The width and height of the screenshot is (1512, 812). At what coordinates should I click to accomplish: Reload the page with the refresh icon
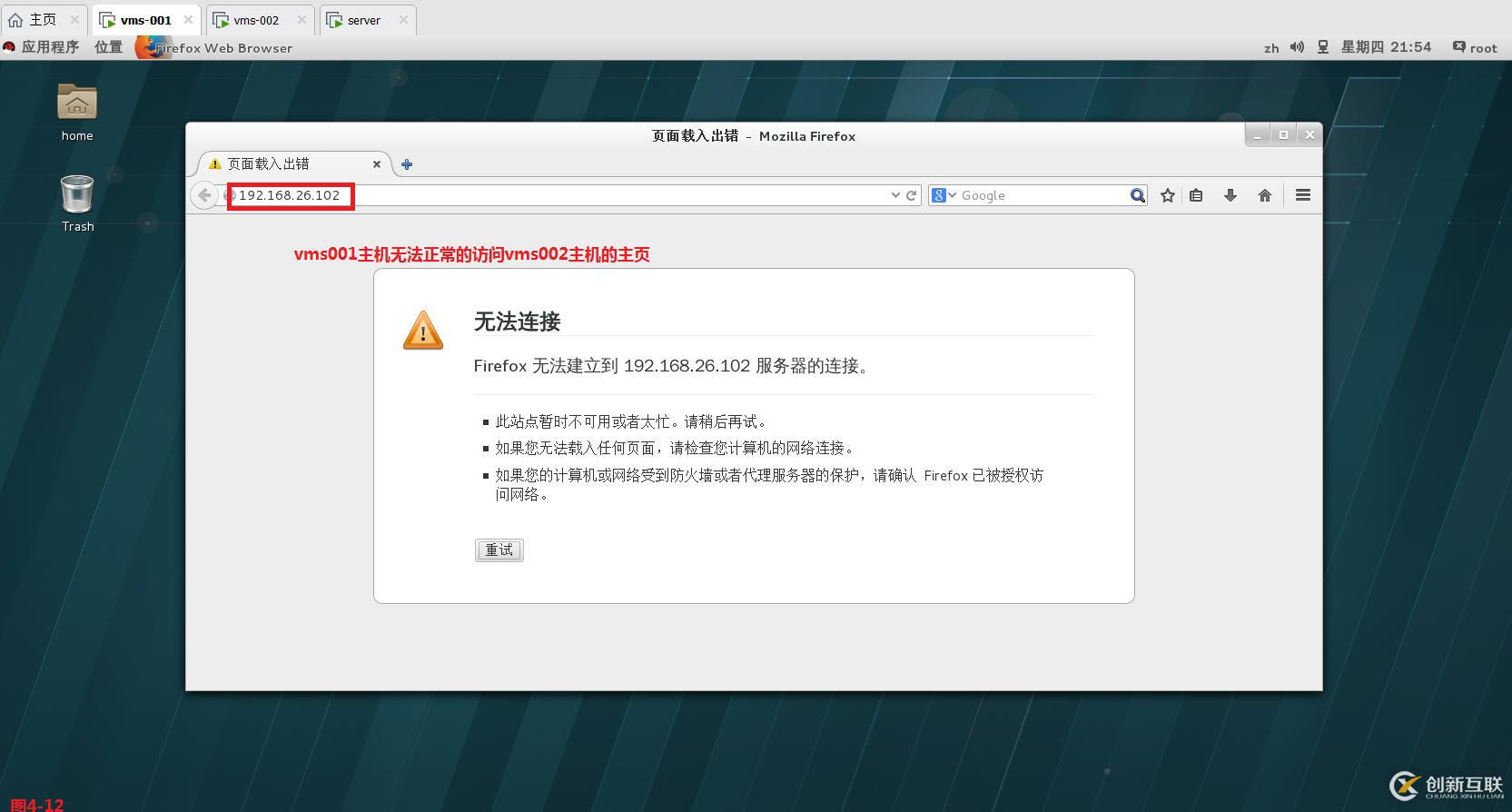tap(911, 195)
